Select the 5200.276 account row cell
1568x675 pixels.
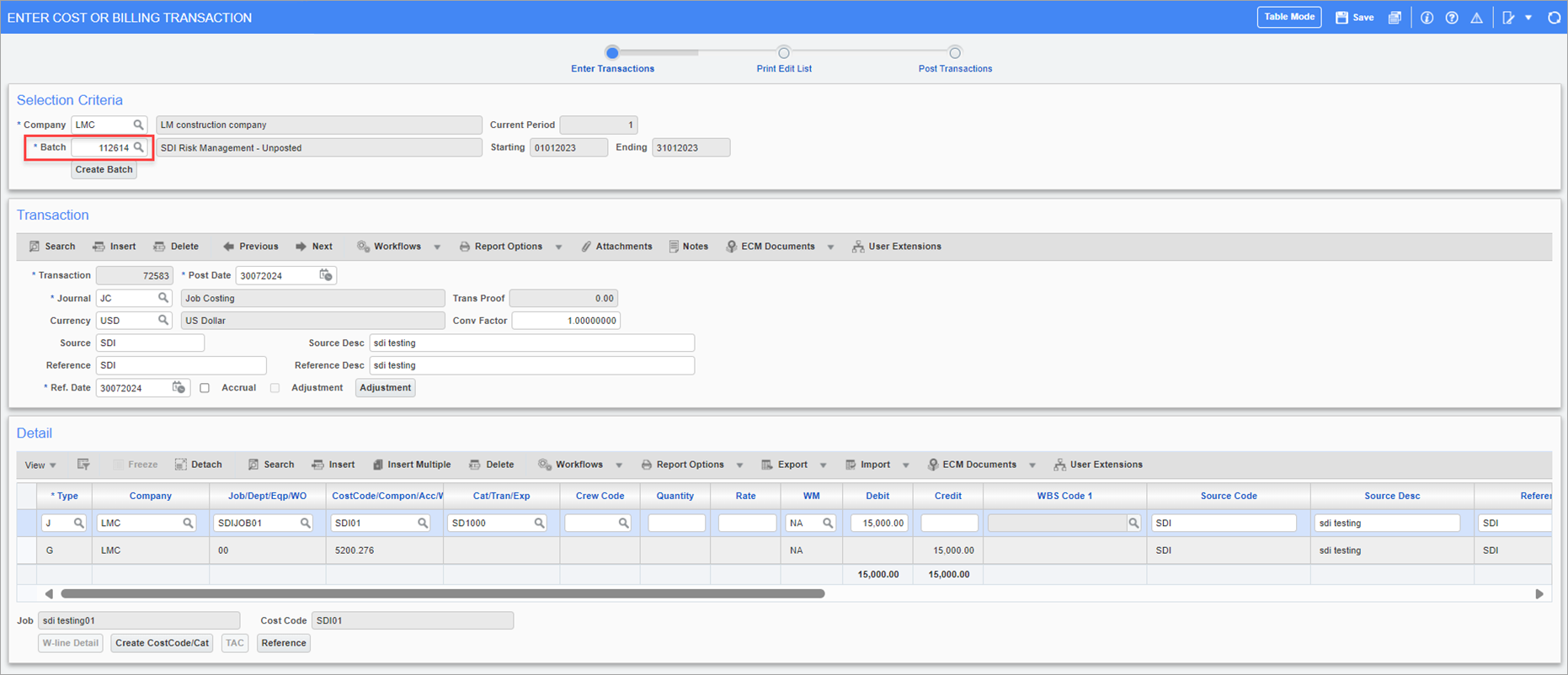(384, 550)
